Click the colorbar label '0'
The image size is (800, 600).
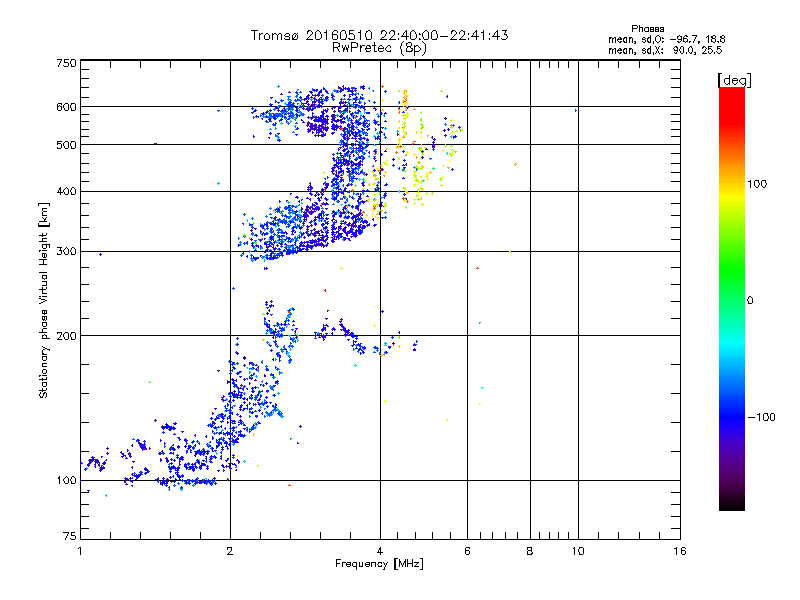click(749, 301)
